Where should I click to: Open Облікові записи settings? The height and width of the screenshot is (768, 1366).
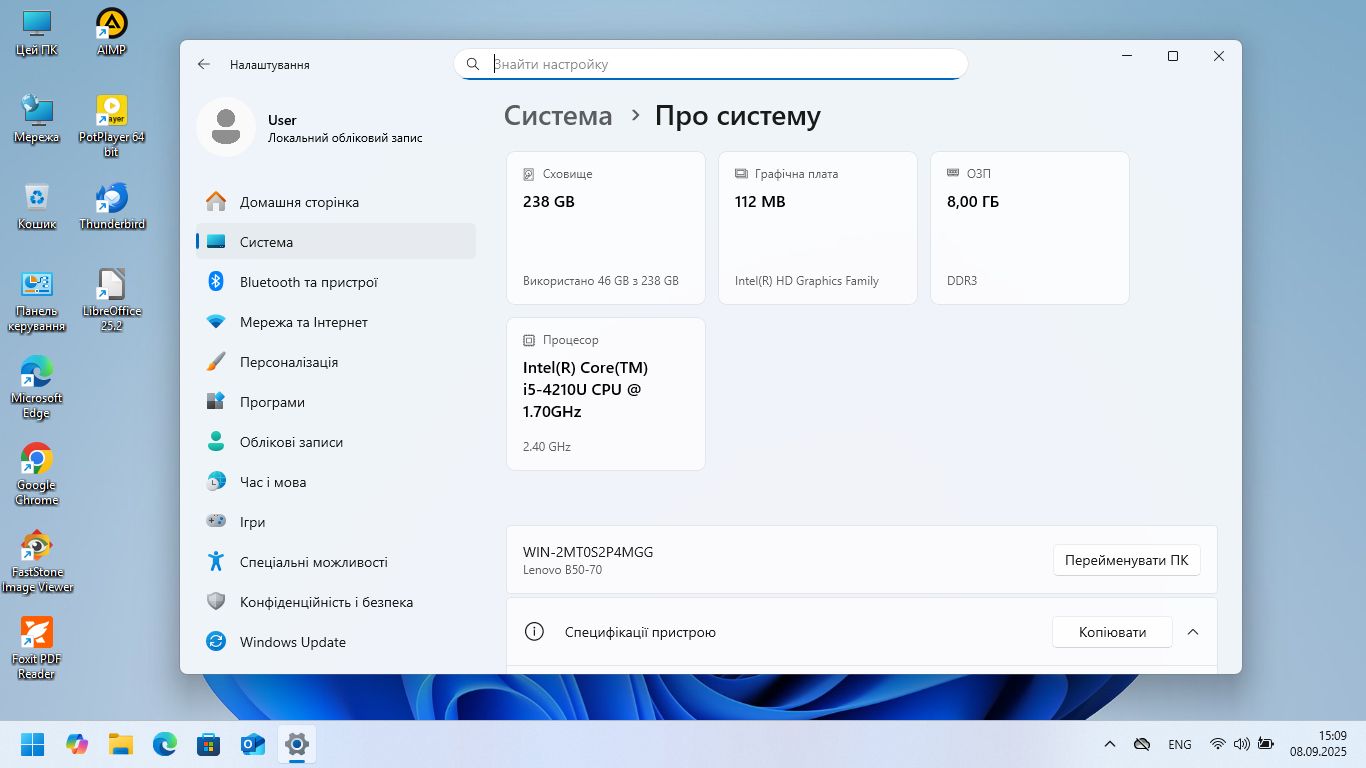336,442
